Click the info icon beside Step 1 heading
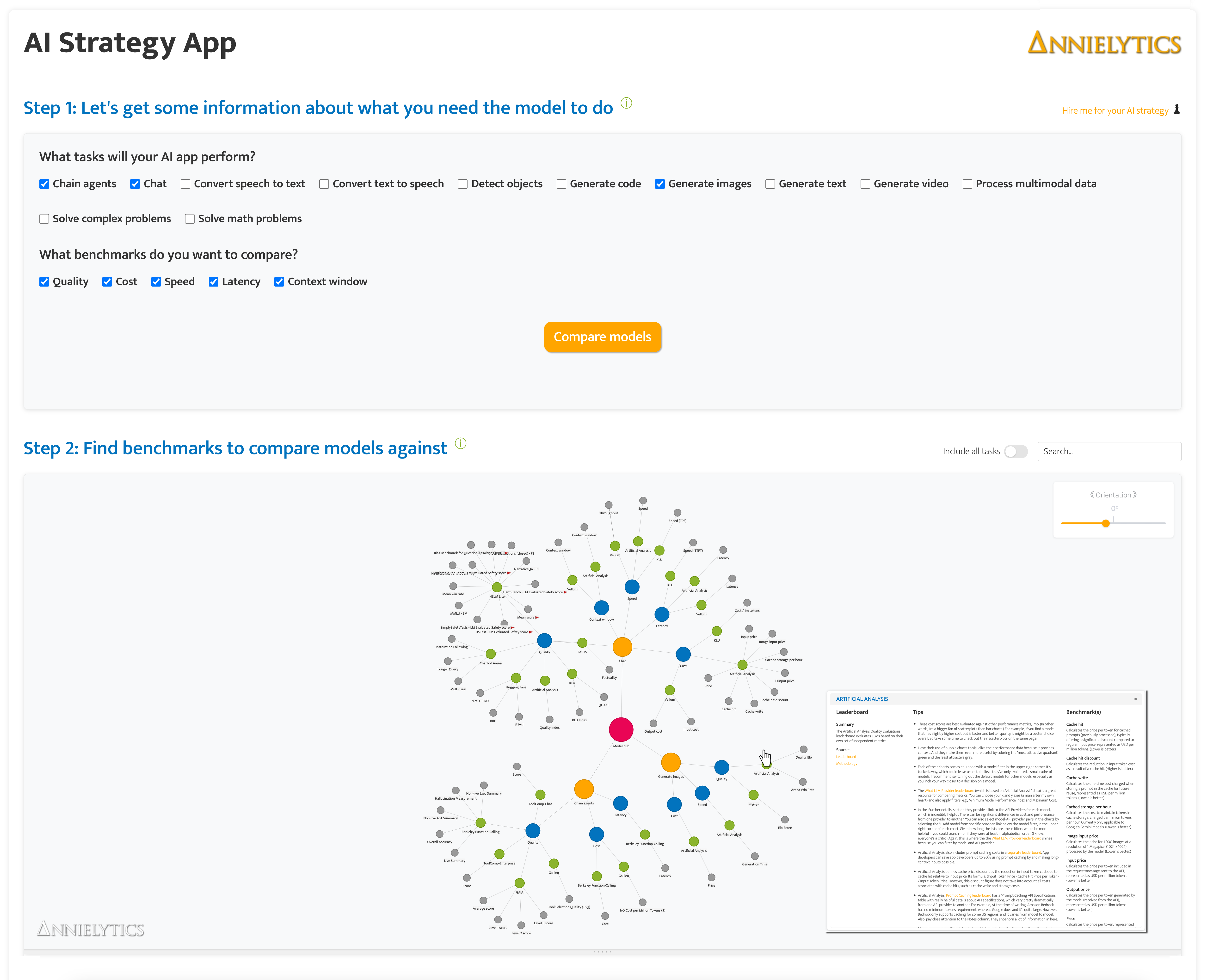This screenshot has width=1207, height=980. [626, 103]
